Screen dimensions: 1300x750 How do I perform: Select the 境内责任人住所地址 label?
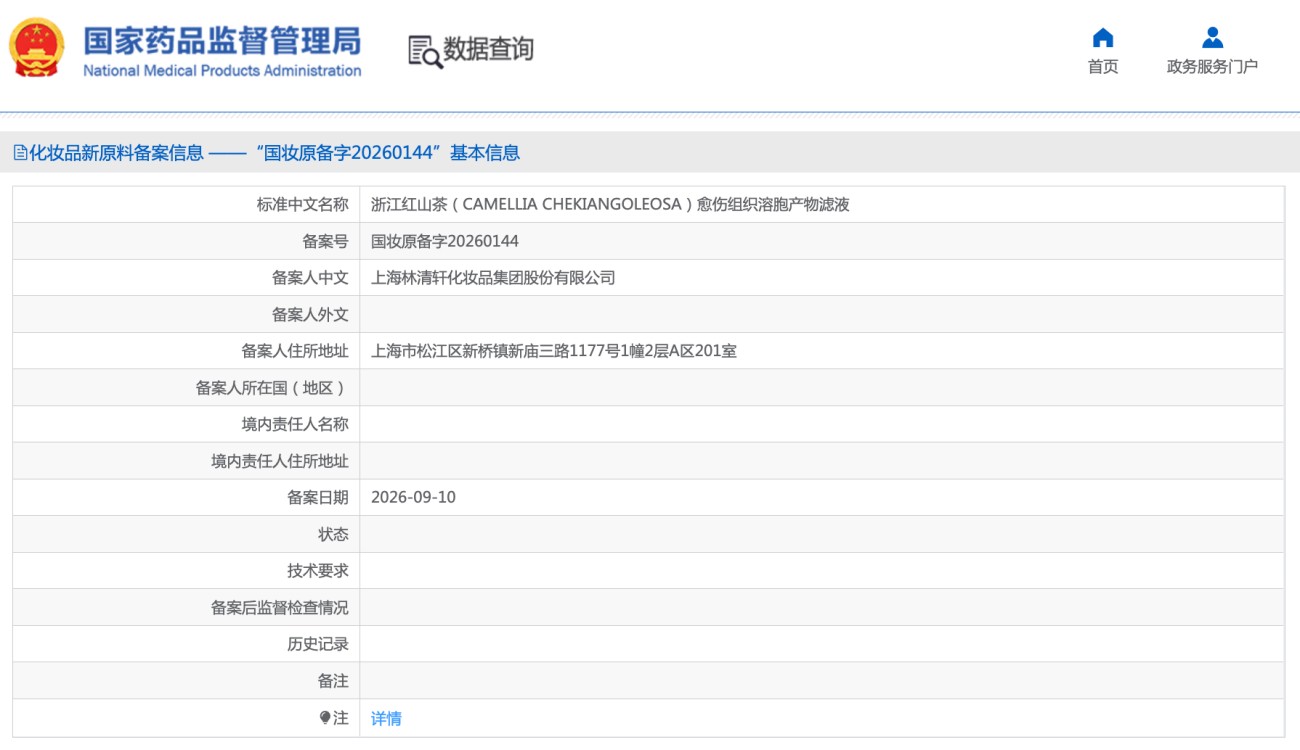coord(280,461)
